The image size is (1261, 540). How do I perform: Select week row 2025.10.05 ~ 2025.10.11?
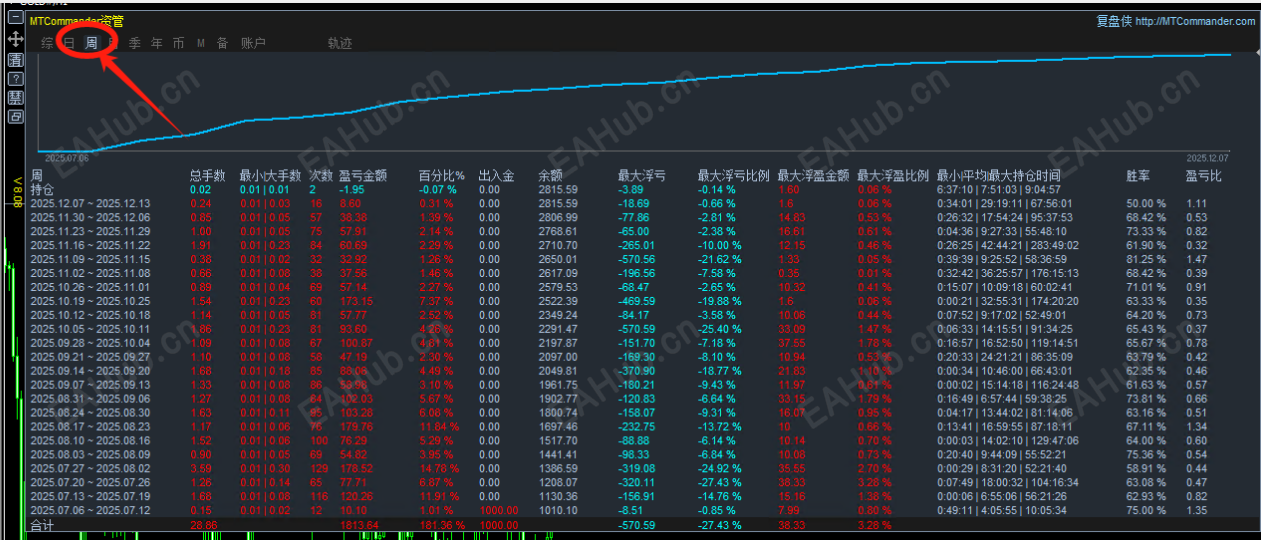[91, 329]
